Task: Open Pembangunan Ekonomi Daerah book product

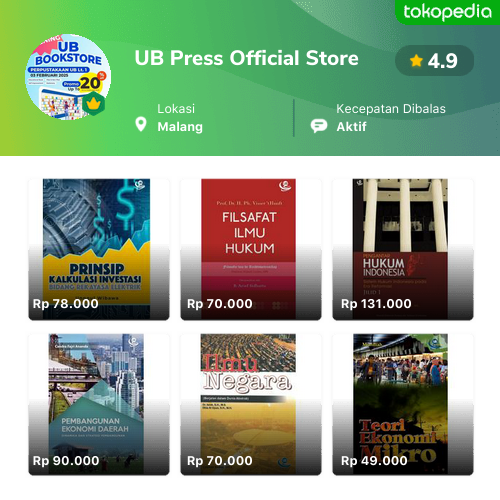Action: click(x=99, y=404)
